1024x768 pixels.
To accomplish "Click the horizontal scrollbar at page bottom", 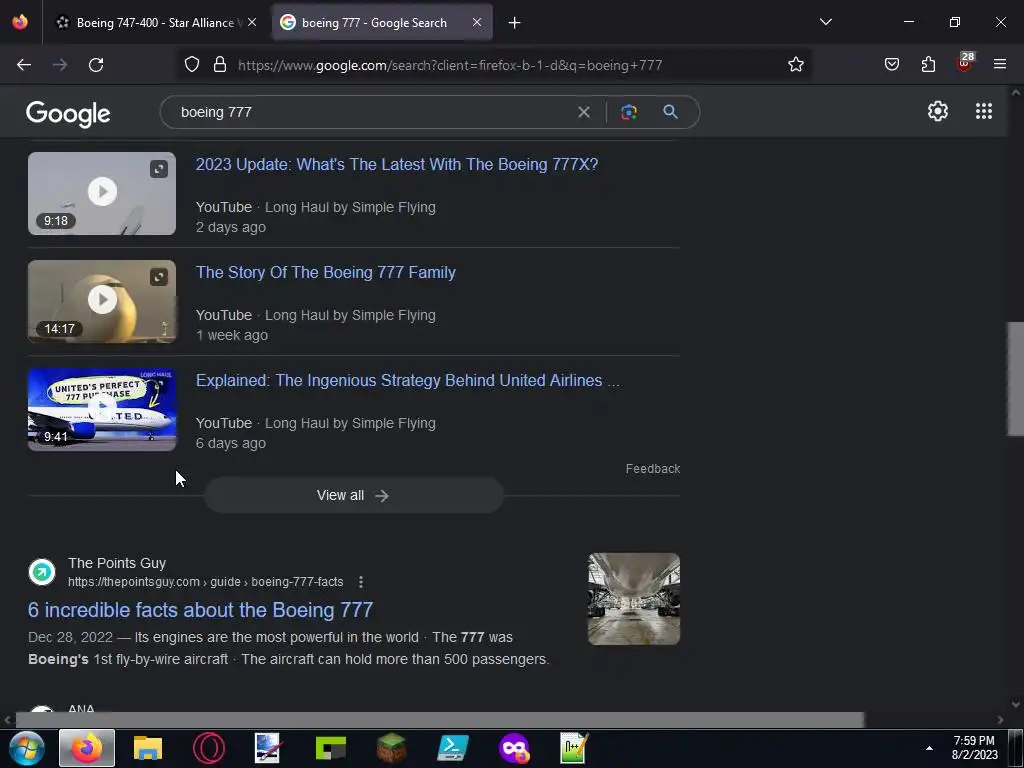I will 440,720.
